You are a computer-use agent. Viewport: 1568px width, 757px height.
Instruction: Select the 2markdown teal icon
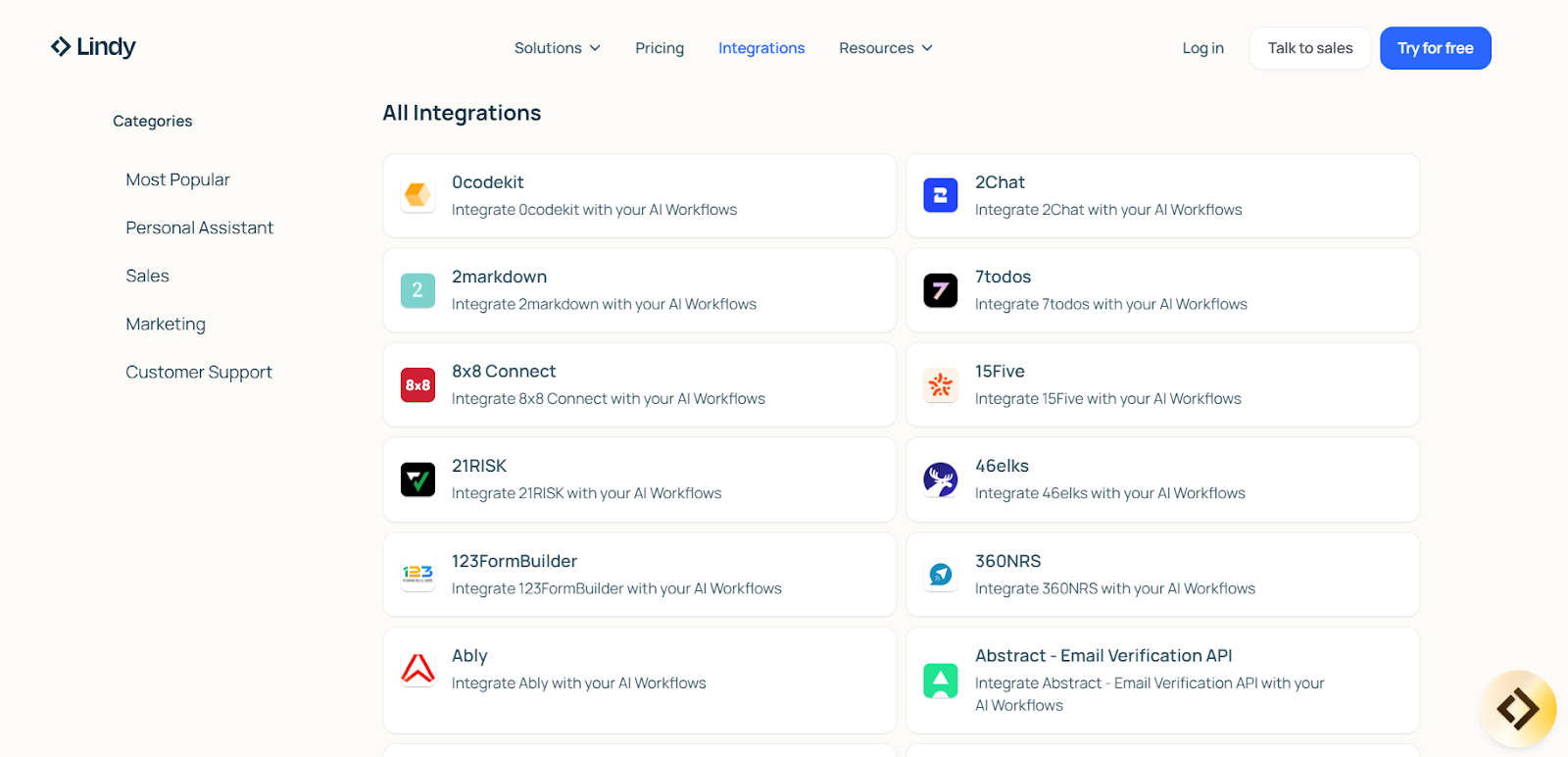417,290
